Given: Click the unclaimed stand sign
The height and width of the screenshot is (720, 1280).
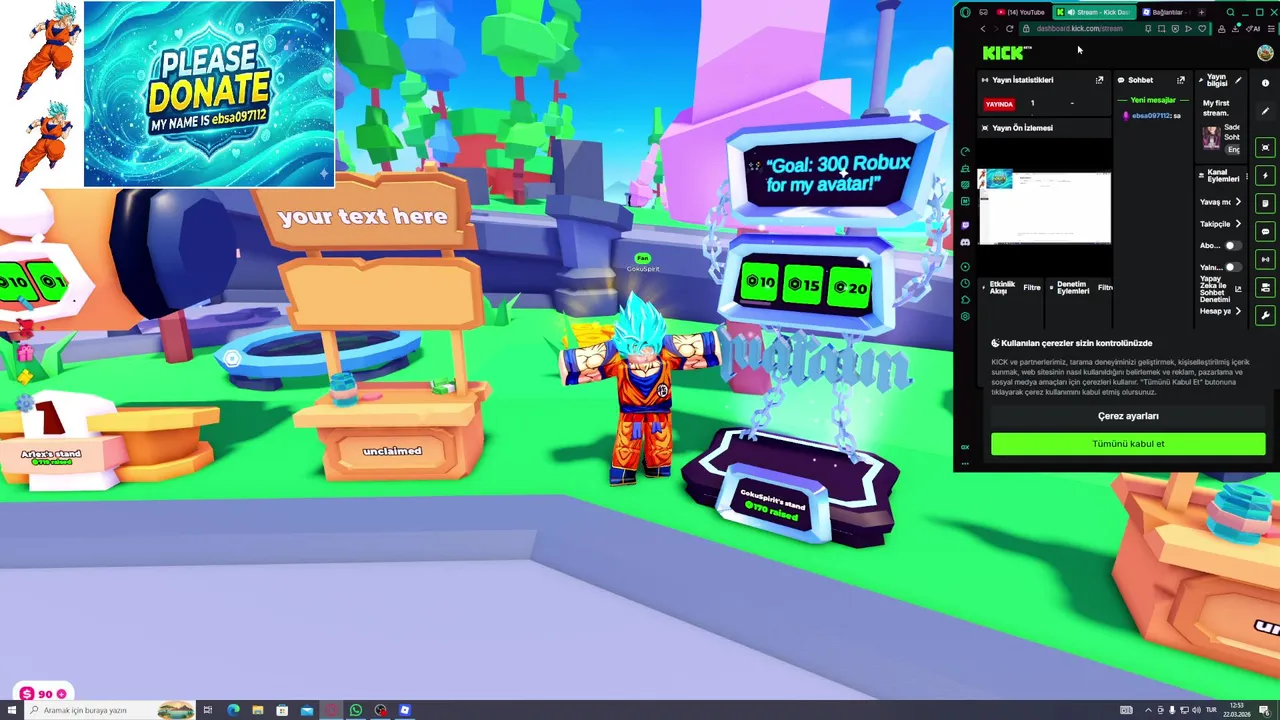Looking at the screenshot, I should click(392, 451).
